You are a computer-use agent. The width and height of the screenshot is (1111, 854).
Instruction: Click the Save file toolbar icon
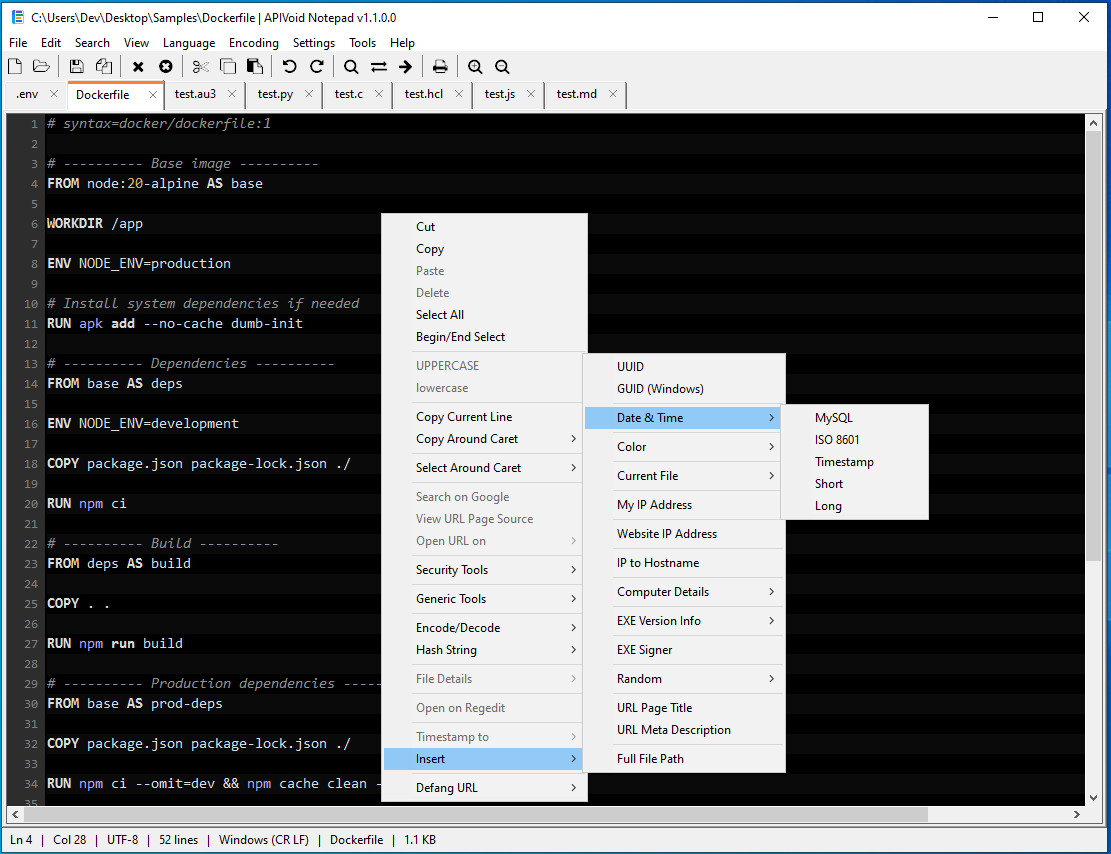(x=77, y=67)
